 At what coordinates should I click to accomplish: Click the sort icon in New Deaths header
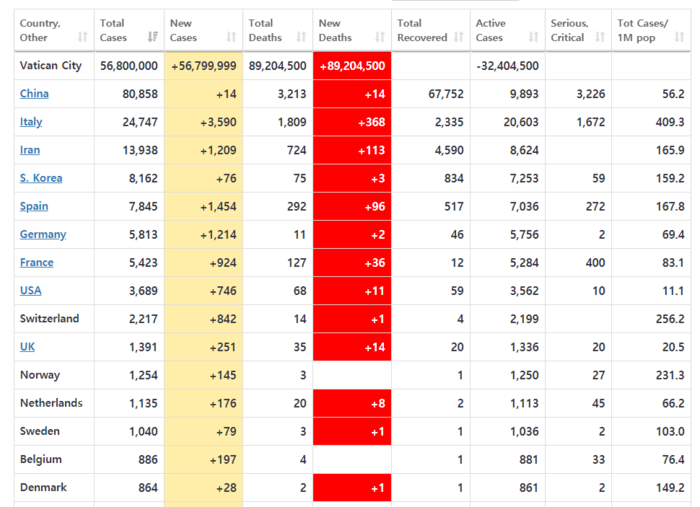(x=379, y=37)
